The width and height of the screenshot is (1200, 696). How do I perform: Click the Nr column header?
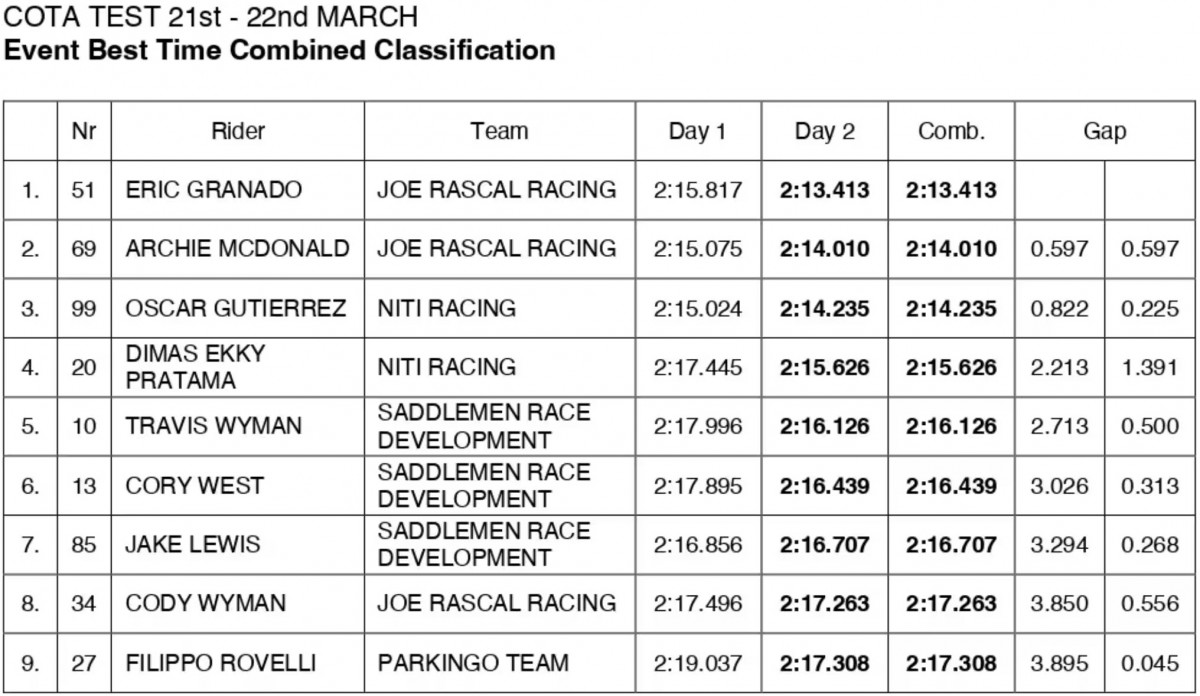(x=83, y=131)
